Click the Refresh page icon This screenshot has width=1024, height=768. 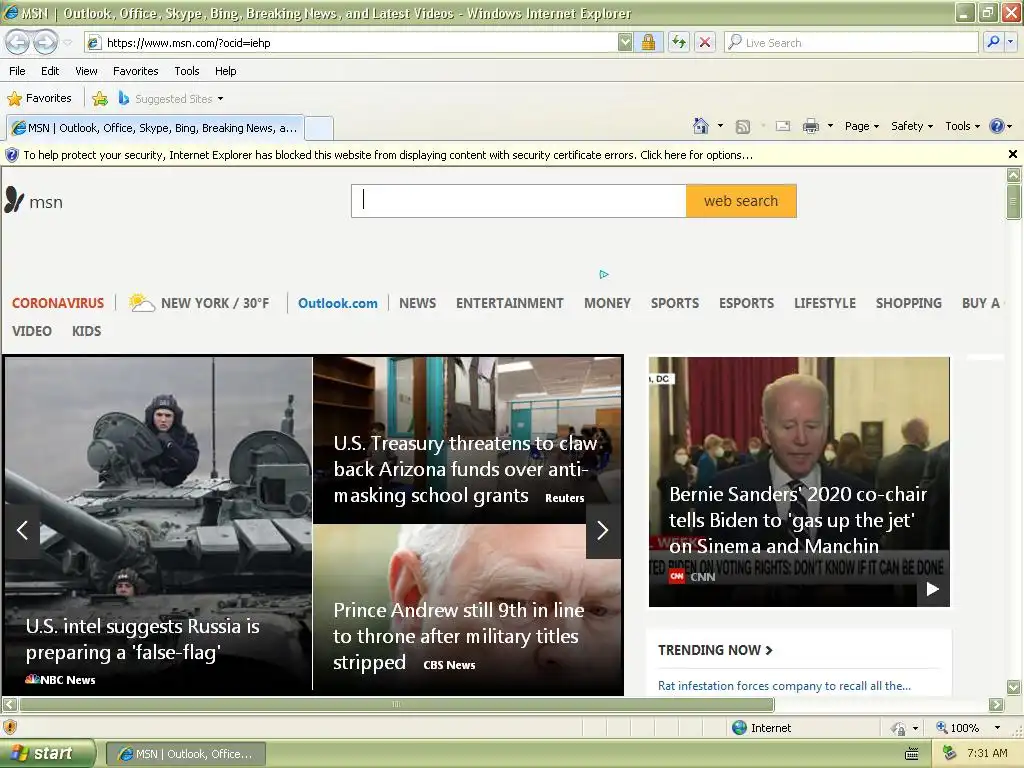point(679,43)
